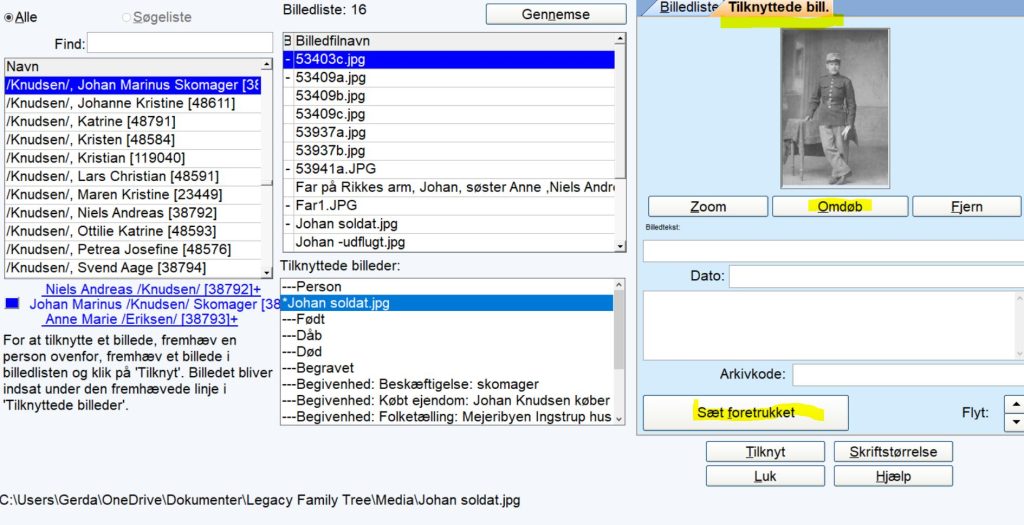Select 53937a.jpg in the picture list

pos(449,133)
